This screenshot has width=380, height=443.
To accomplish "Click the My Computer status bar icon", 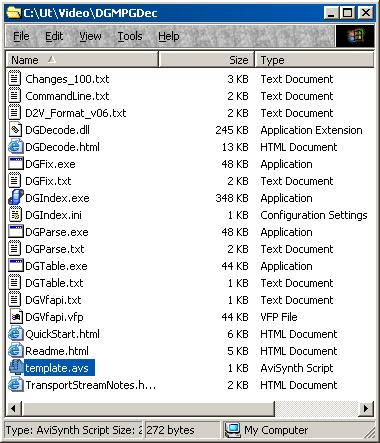I will click(232, 430).
